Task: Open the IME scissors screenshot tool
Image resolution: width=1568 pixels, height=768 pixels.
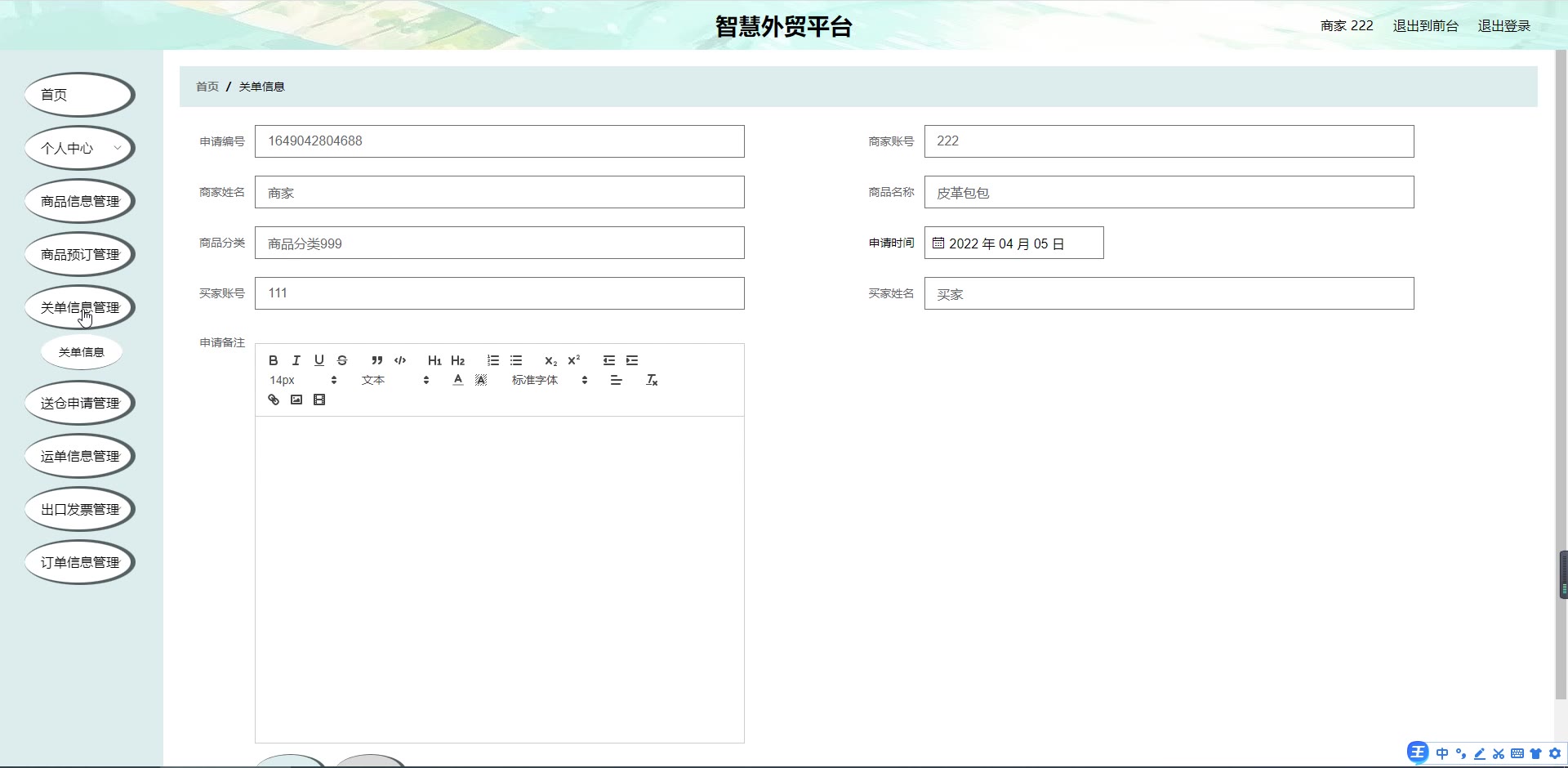Action: [x=1499, y=753]
